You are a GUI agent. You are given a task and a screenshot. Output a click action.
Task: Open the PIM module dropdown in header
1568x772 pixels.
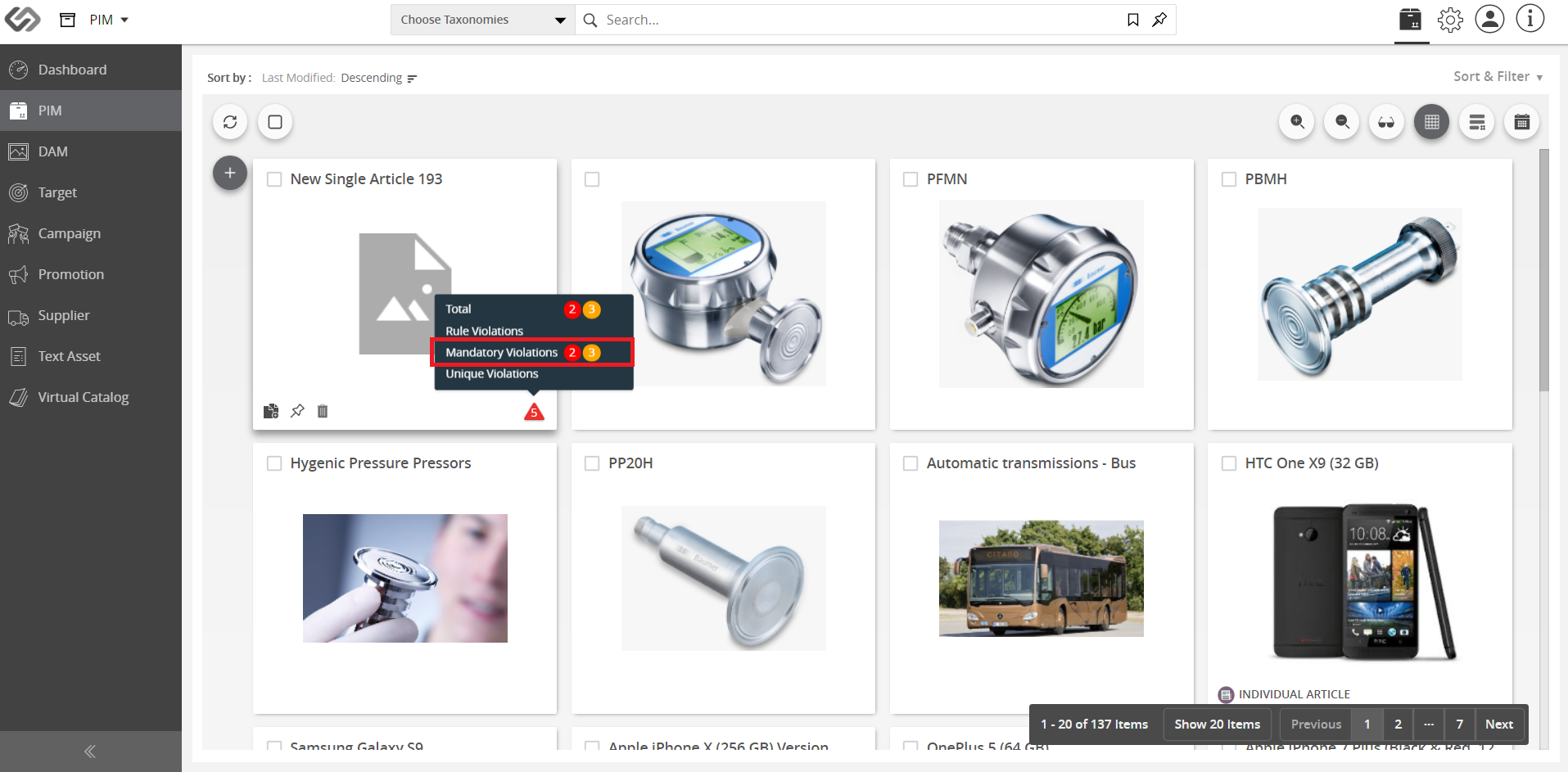(x=109, y=20)
